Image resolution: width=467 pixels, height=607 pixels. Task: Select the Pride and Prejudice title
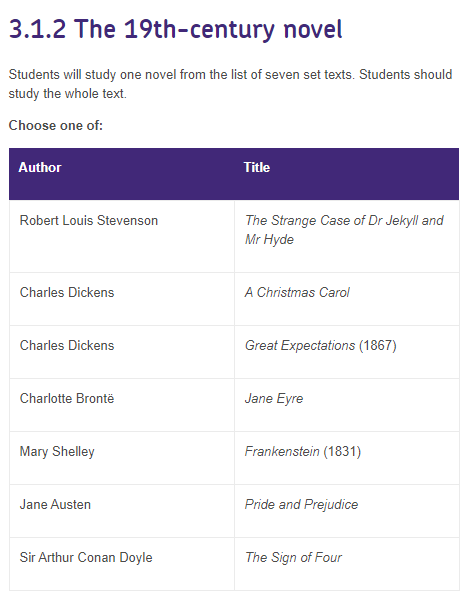[301, 504]
